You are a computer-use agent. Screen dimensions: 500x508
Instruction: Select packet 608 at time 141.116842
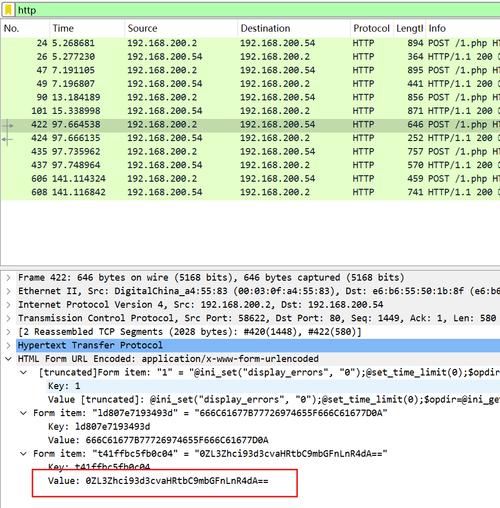click(250, 192)
